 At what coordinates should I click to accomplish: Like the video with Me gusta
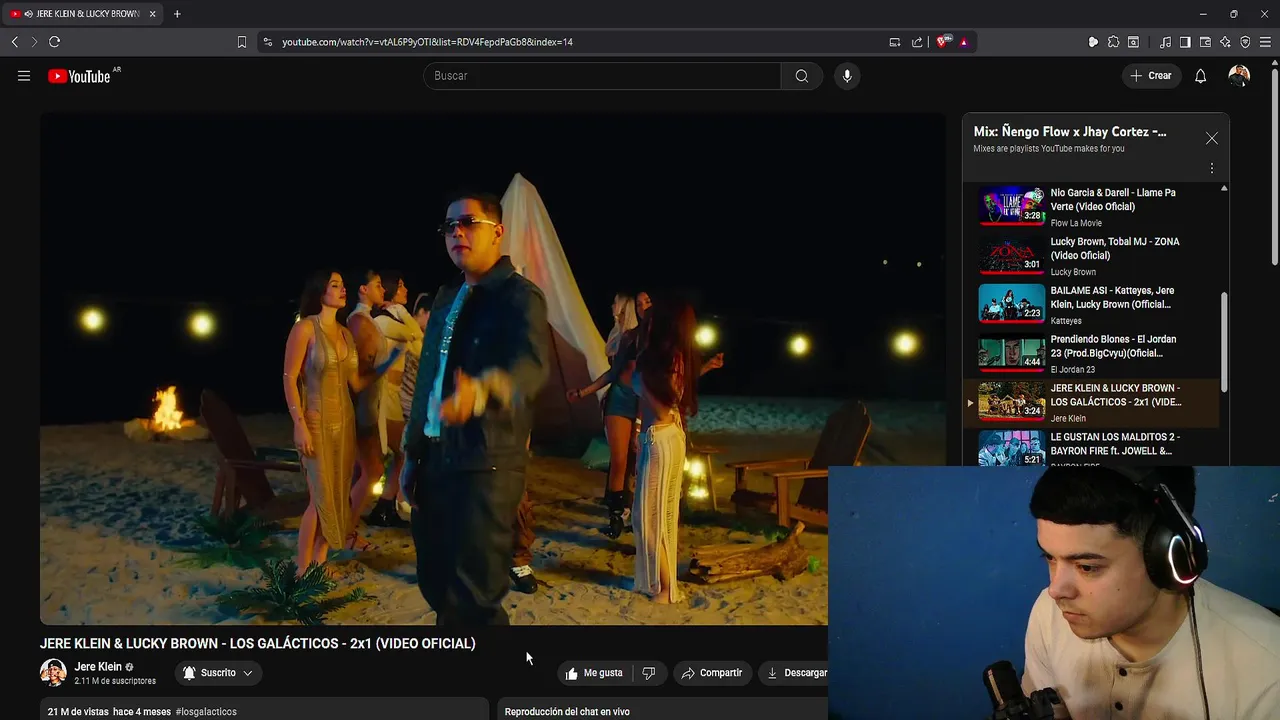tap(594, 673)
